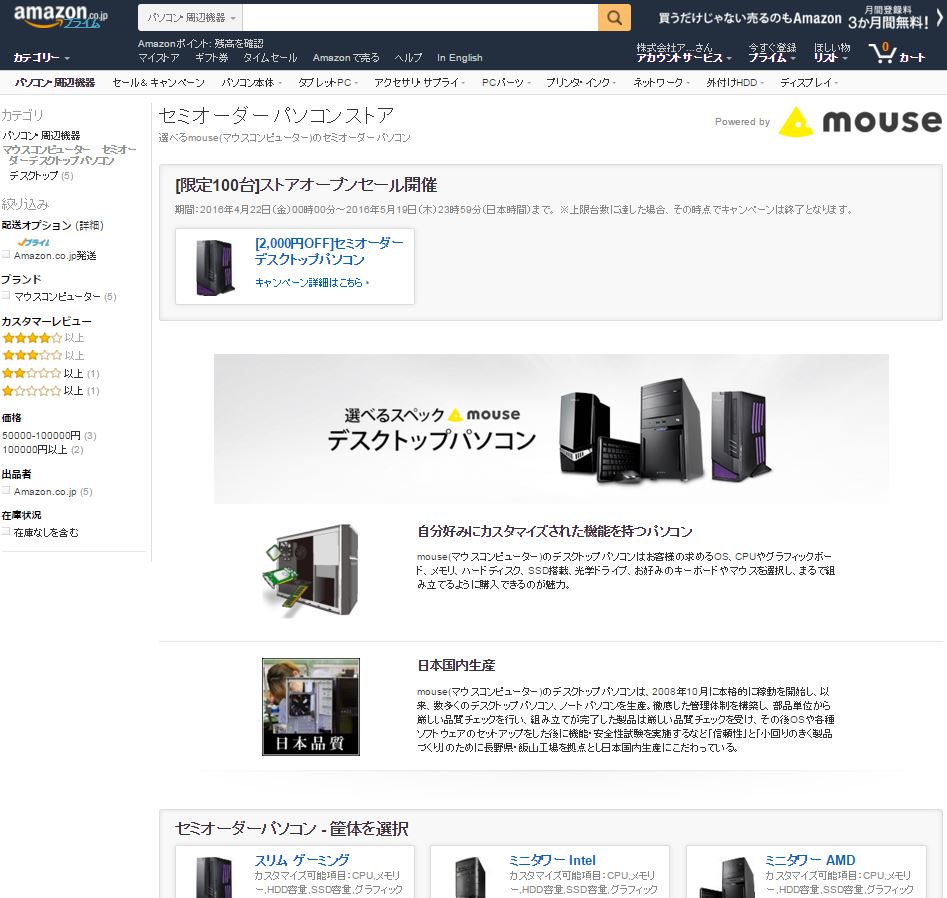Go to セール&キャンペーン tab
Screen dimensions: 947x898
tap(158, 83)
